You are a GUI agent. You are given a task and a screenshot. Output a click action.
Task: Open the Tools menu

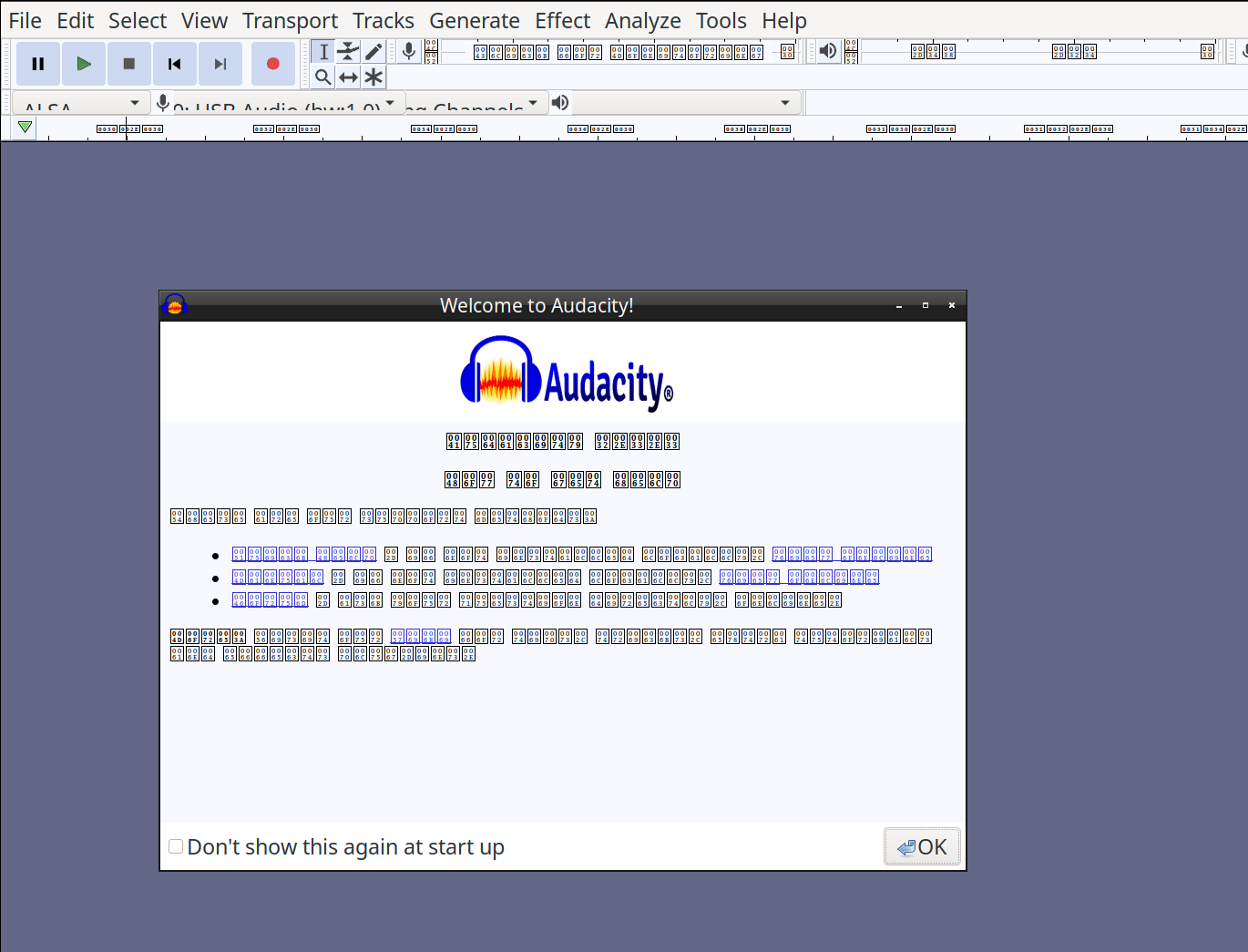(x=721, y=21)
